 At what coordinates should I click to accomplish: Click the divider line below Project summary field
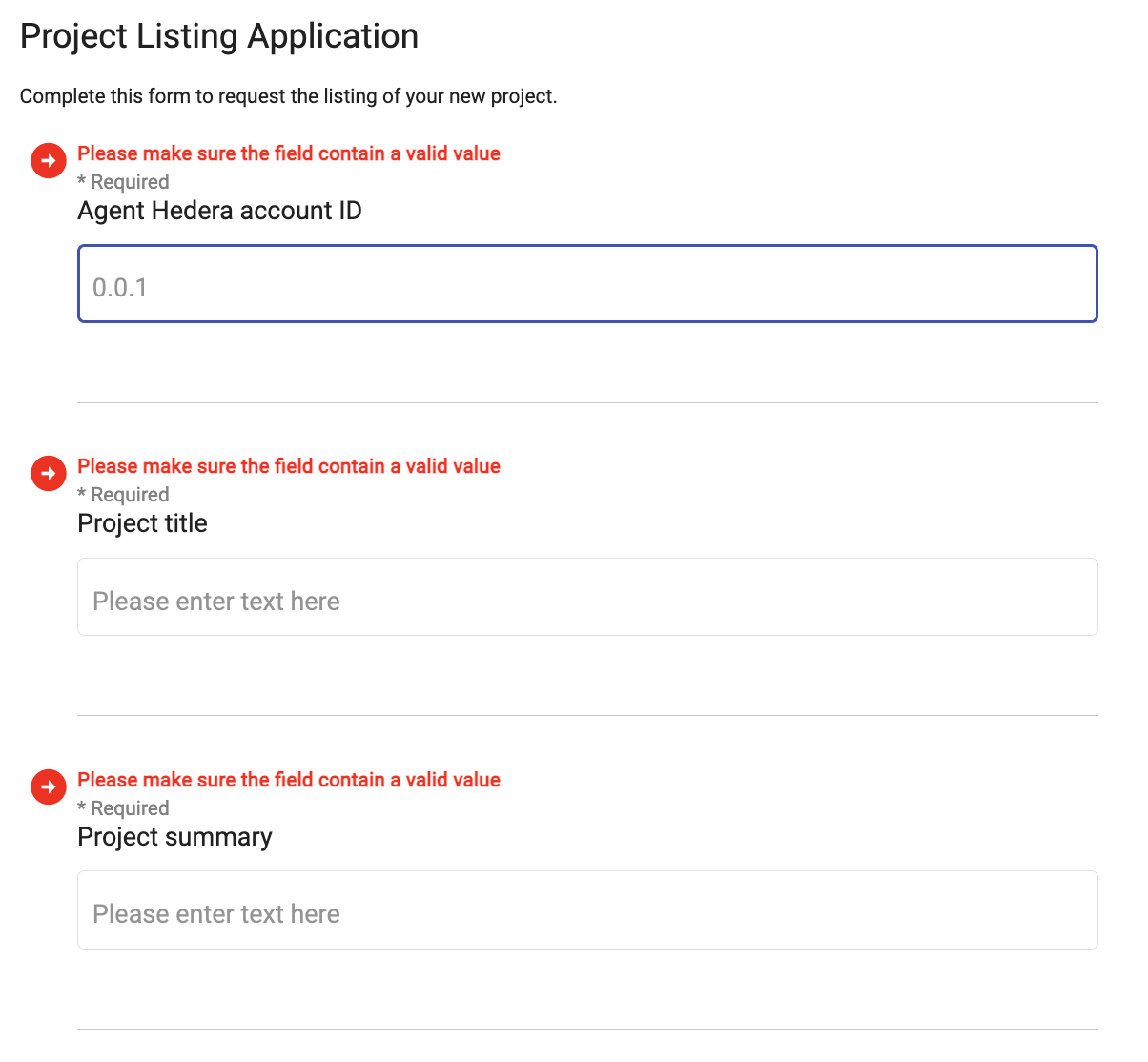tap(587, 1029)
